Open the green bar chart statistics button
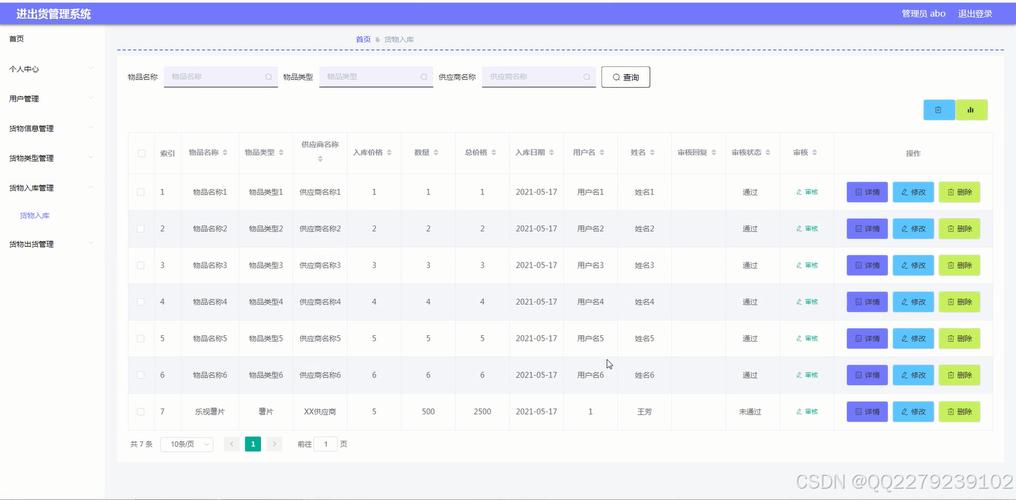 click(x=971, y=110)
